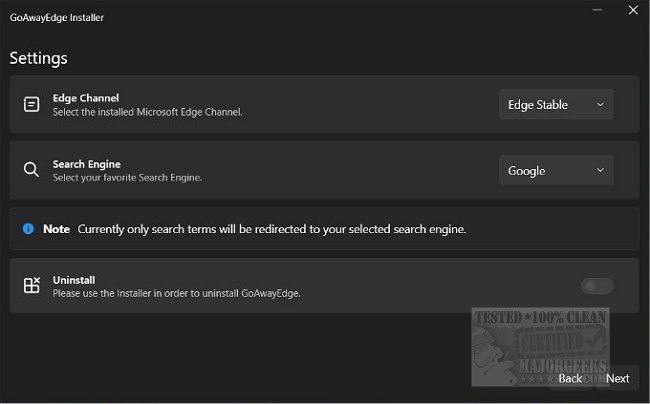650x404 pixels.
Task: Open the Google search engine dropdown
Action: point(556,170)
